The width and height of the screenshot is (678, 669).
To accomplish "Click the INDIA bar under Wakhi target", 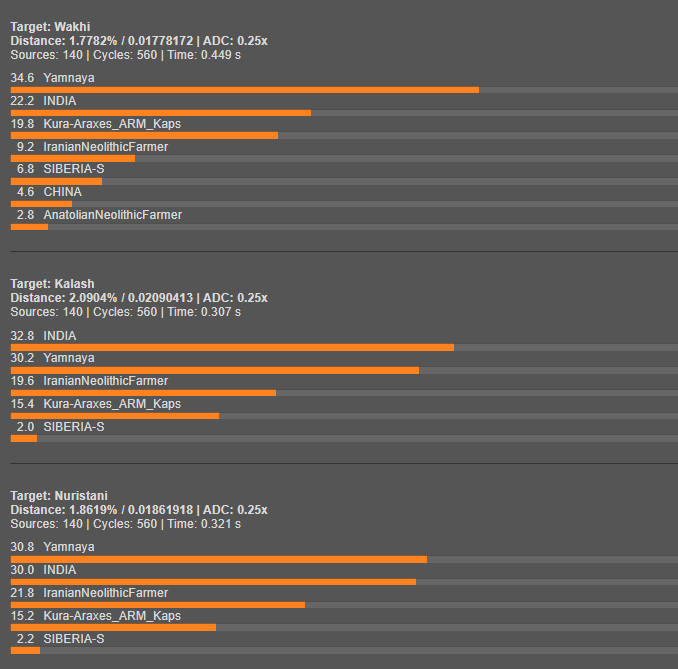I will coord(160,113).
